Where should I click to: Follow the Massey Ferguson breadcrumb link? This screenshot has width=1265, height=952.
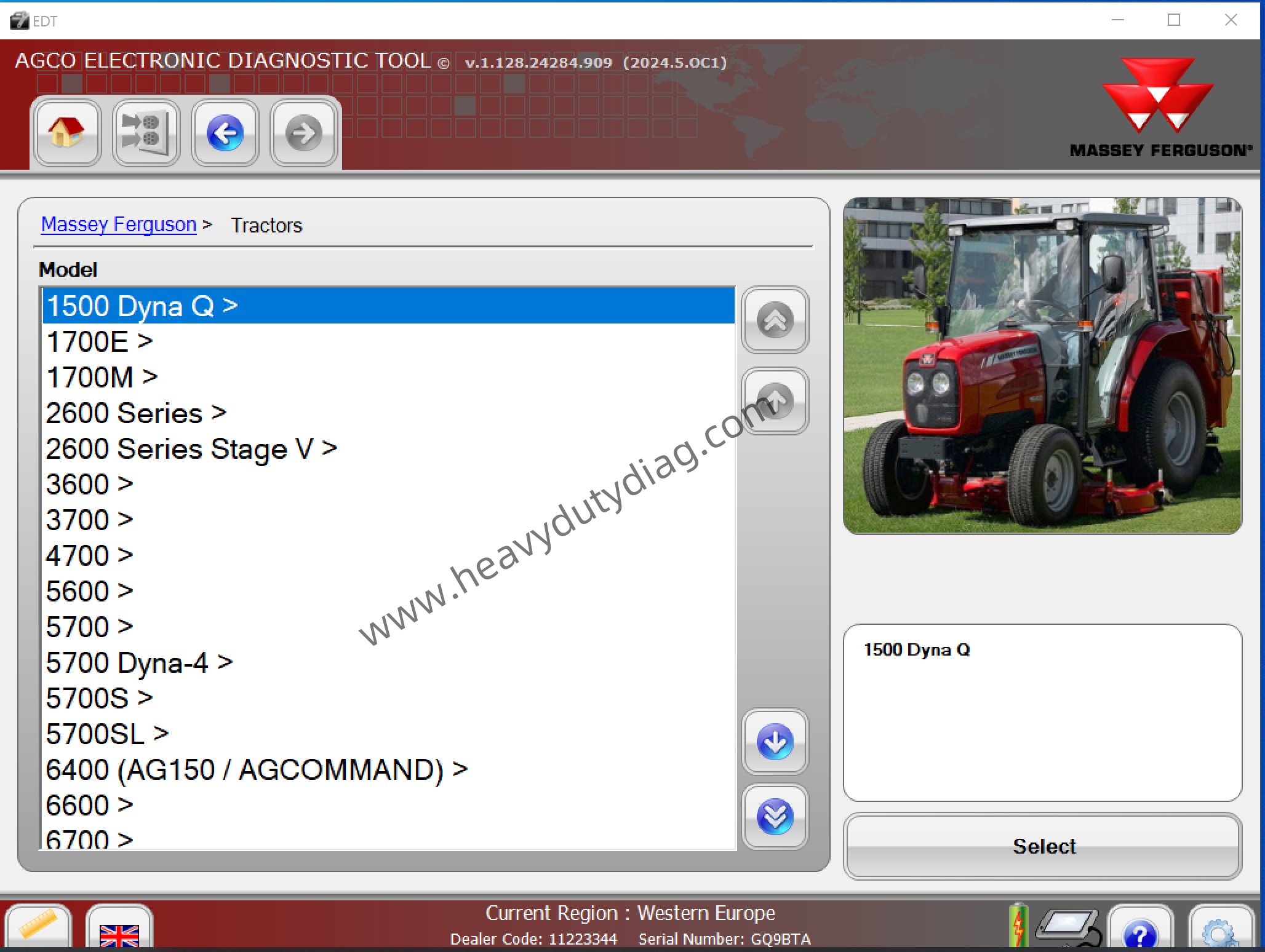pyautogui.click(x=119, y=224)
